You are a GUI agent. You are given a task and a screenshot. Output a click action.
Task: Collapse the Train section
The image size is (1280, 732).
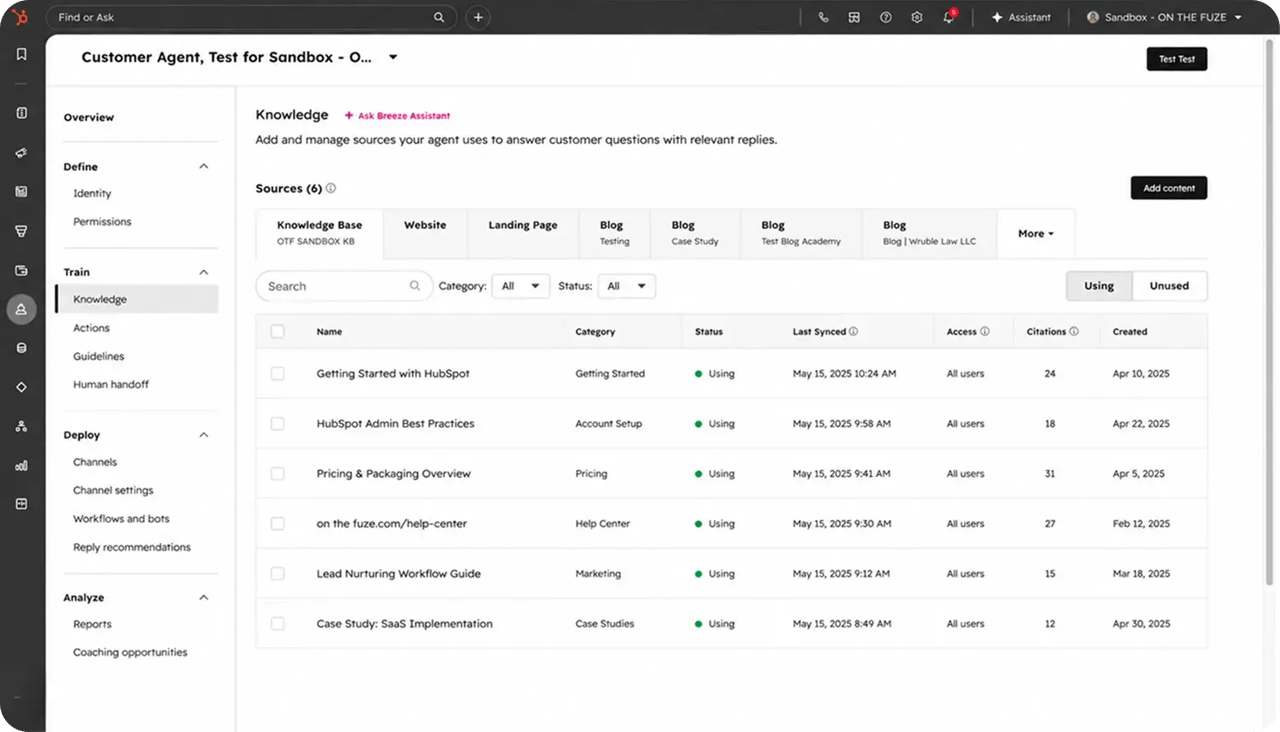(x=204, y=272)
